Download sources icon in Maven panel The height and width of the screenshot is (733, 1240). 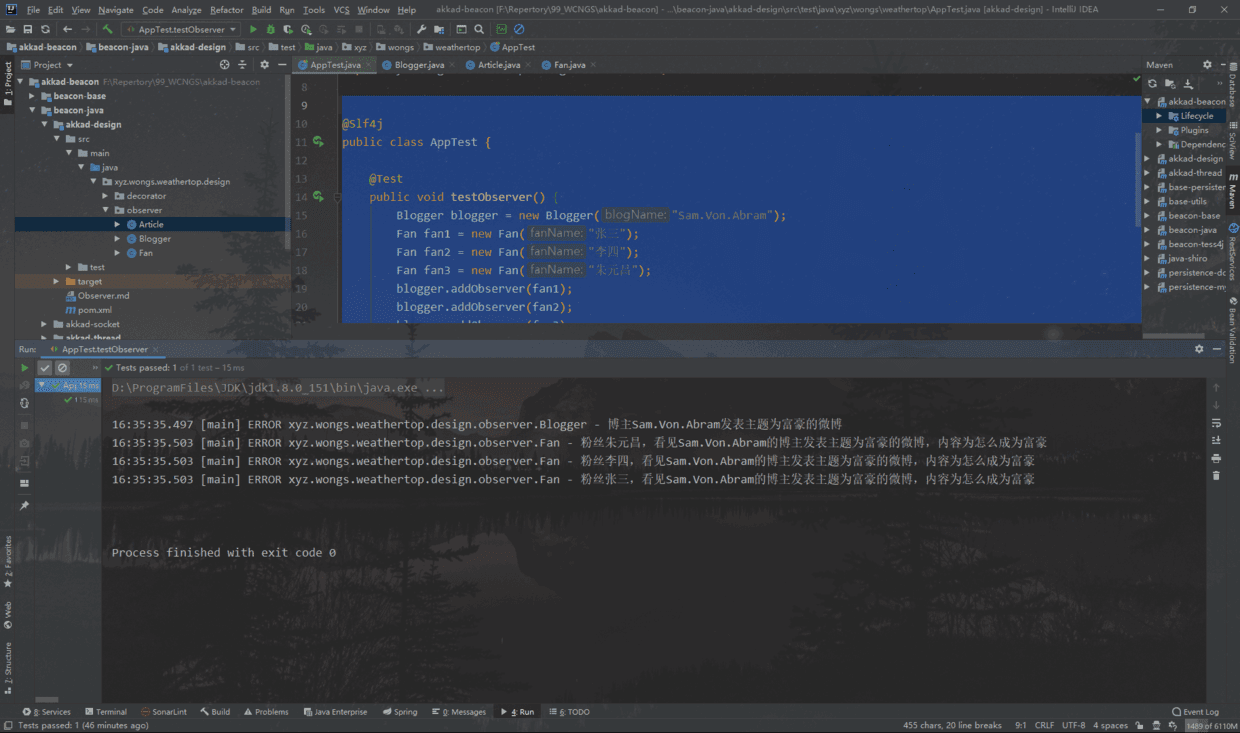[x=1188, y=84]
